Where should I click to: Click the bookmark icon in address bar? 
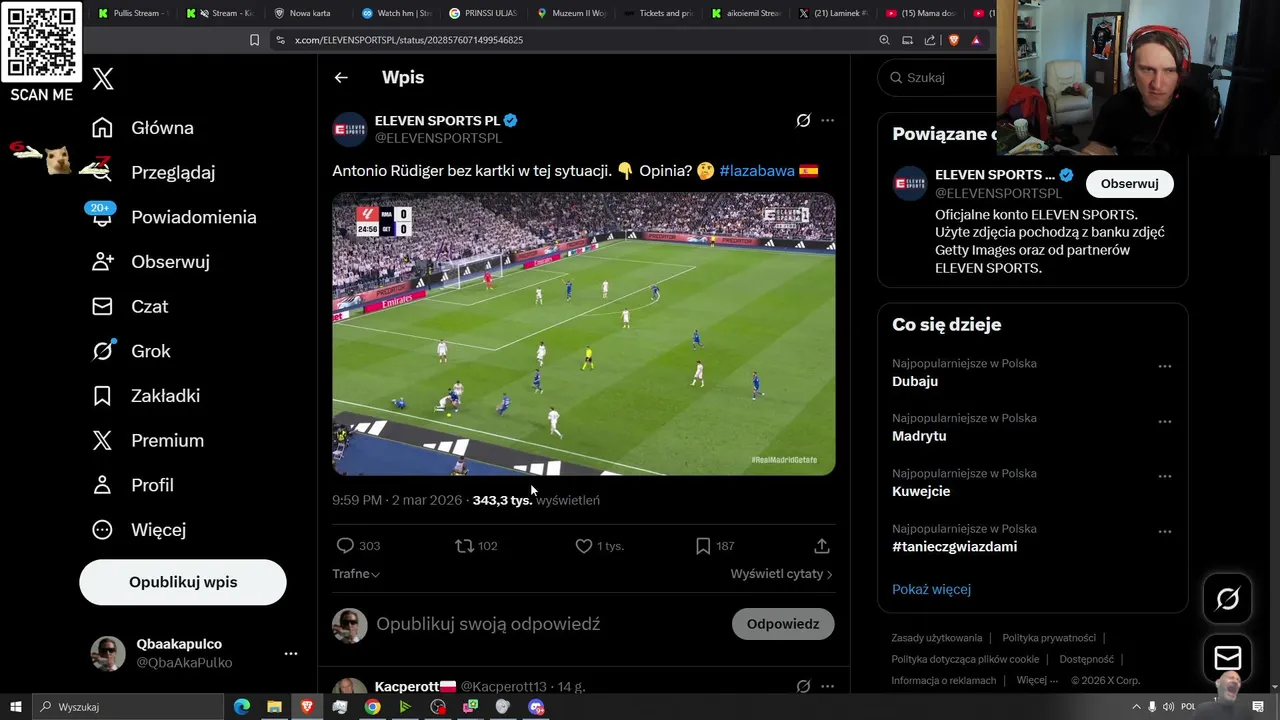pyautogui.click(x=254, y=40)
